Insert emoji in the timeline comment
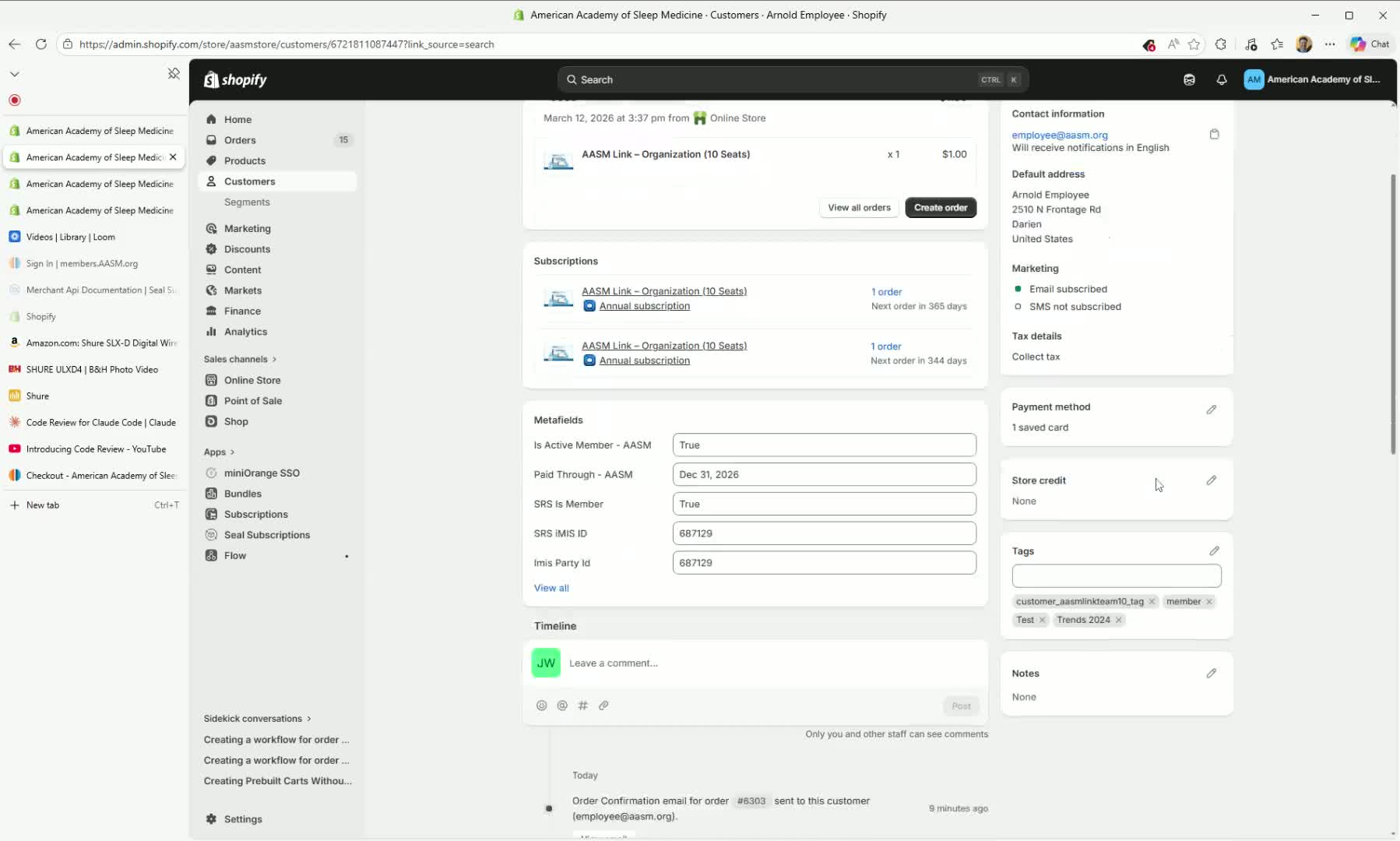 click(542, 706)
